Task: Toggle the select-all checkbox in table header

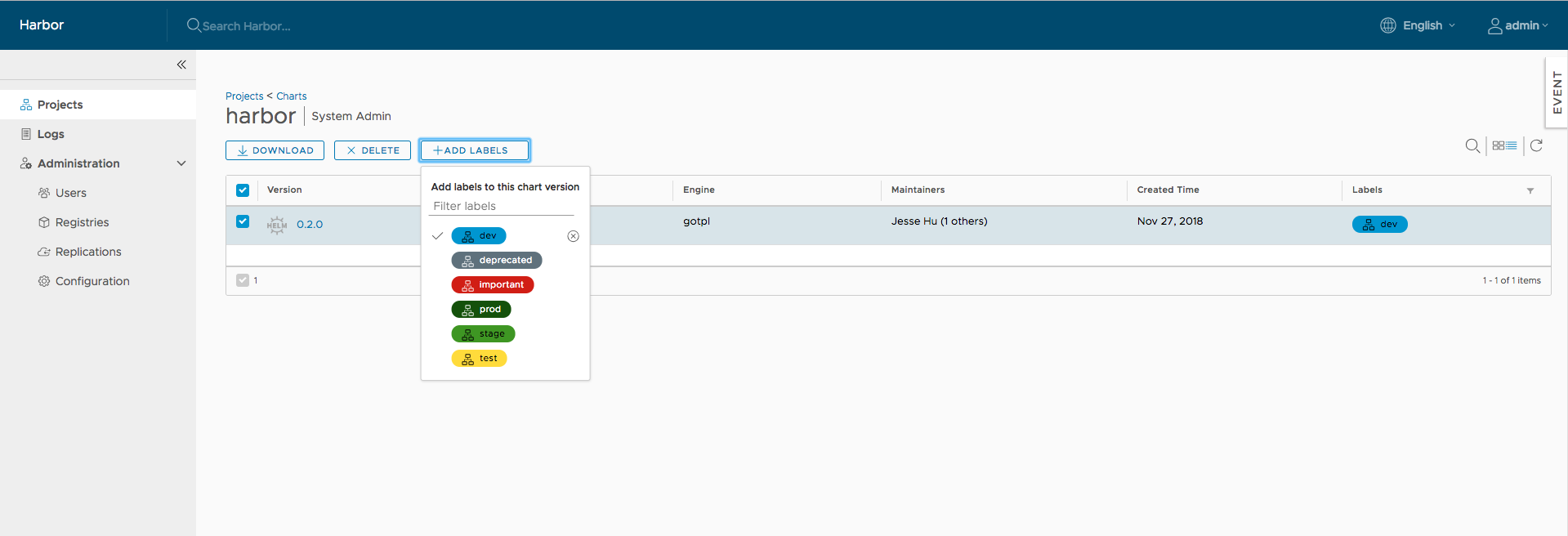Action: pyautogui.click(x=243, y=190)
